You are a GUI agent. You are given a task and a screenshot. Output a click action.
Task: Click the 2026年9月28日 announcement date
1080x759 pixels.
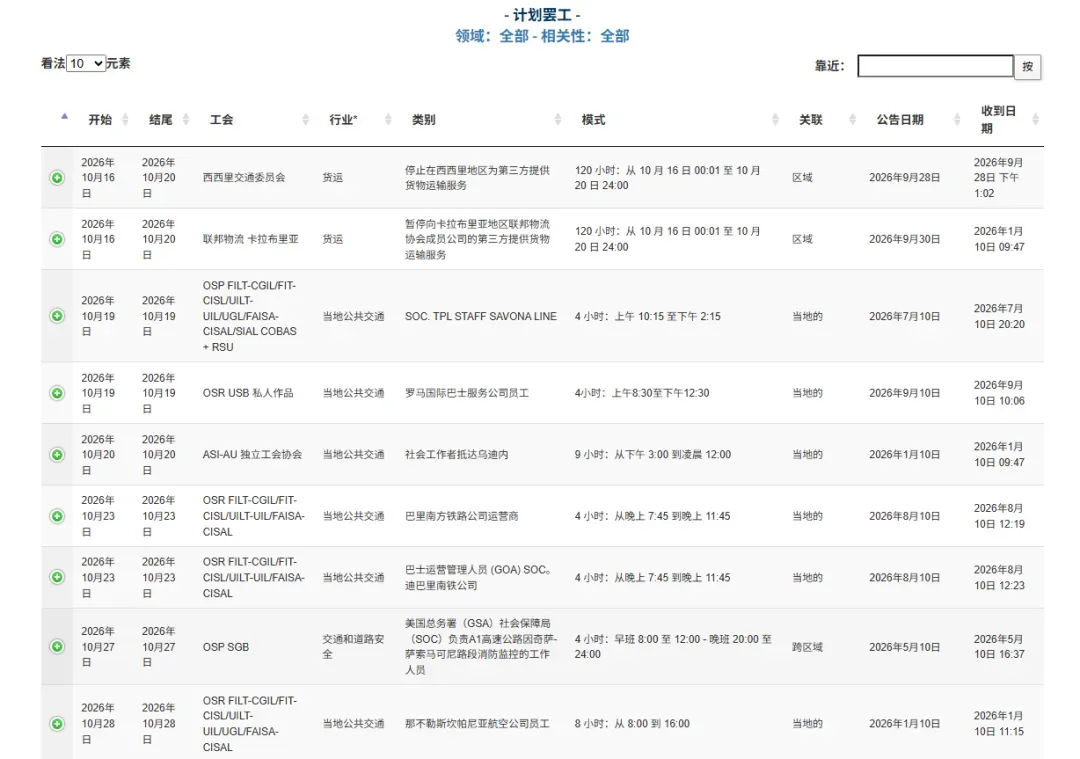[904, 178]
